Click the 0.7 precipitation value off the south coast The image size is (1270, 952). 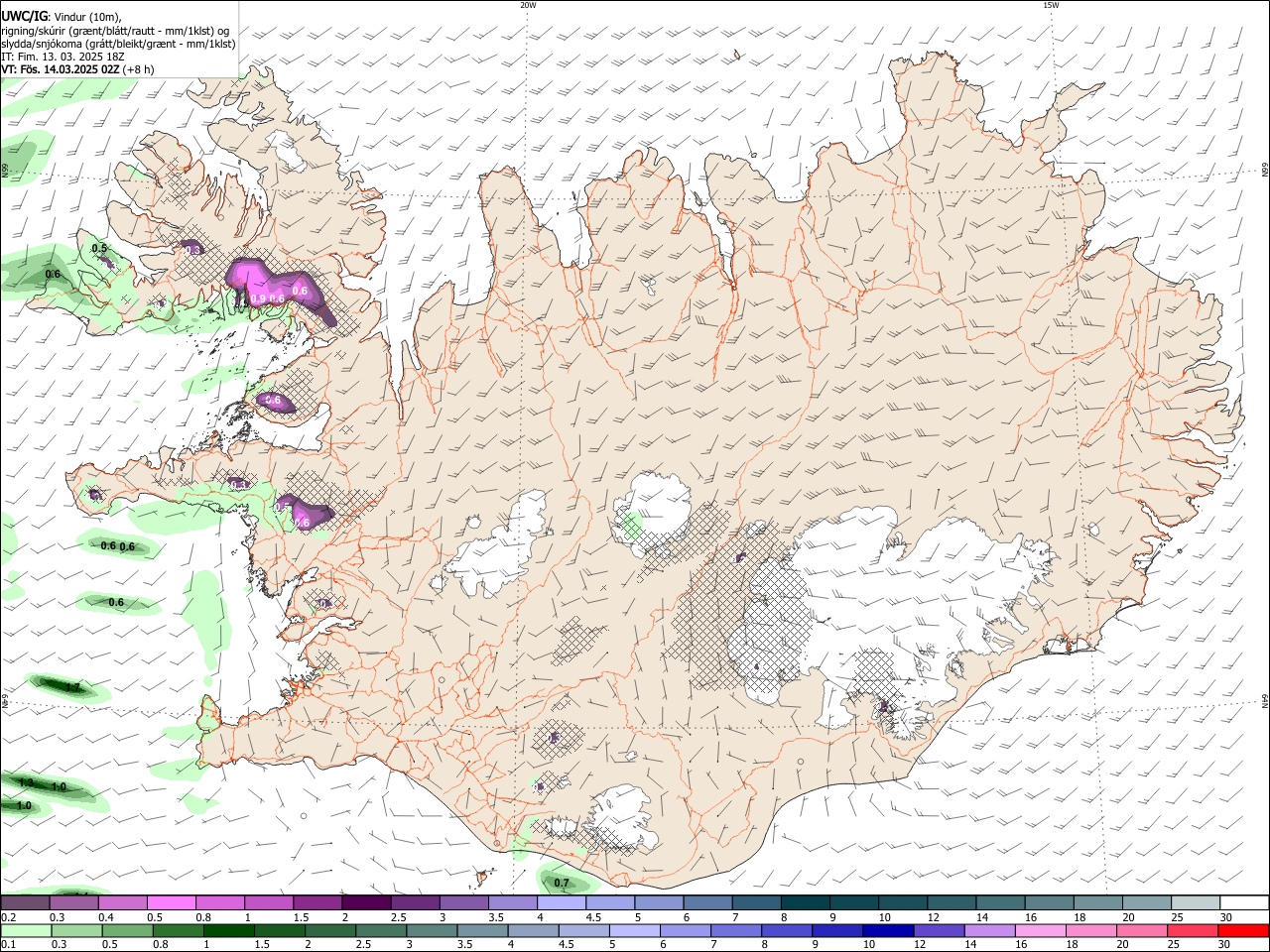pyautogui.click(x=562, y=883)
